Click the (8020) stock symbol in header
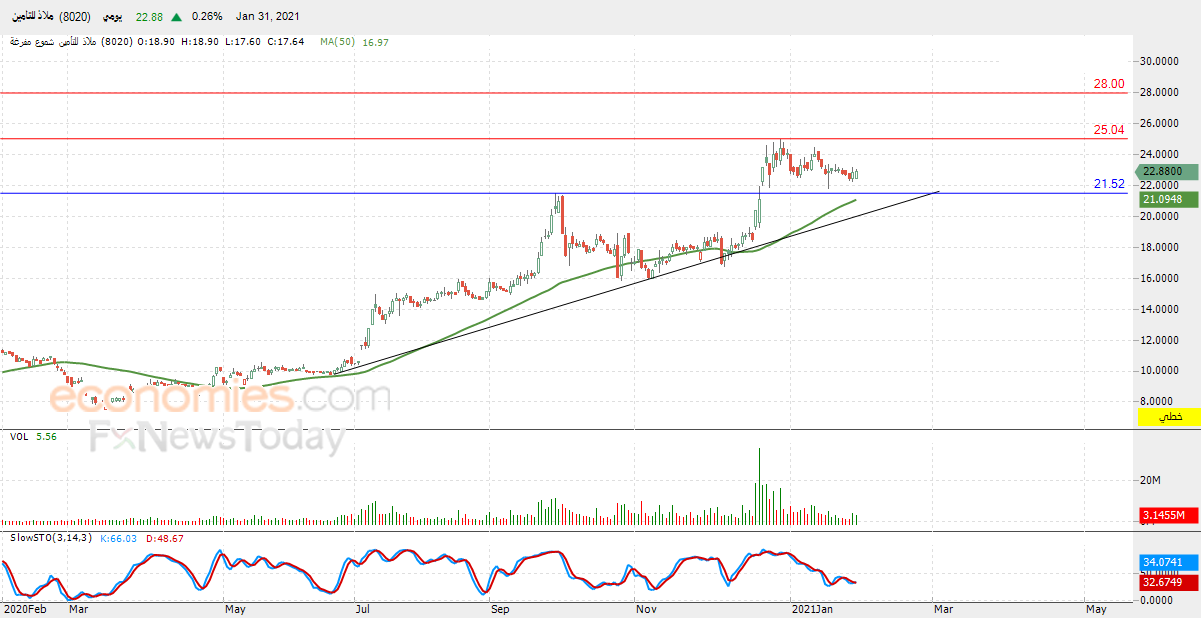The height and width of the screenshot is (618, 1201). click(76, 17)
